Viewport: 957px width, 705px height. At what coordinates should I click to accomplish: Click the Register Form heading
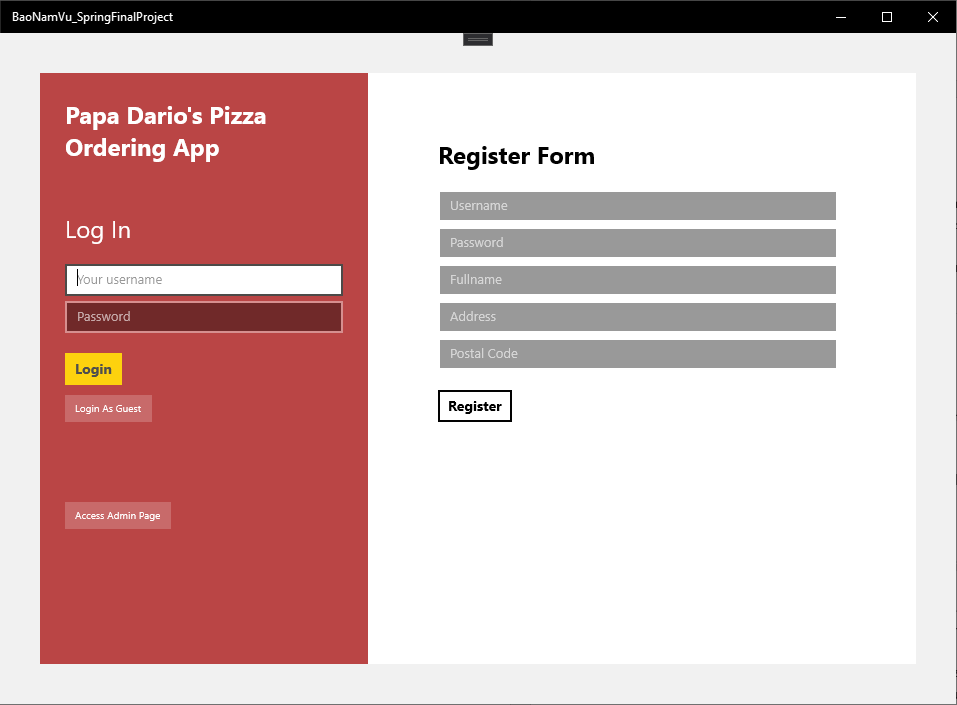pos(516,156)
